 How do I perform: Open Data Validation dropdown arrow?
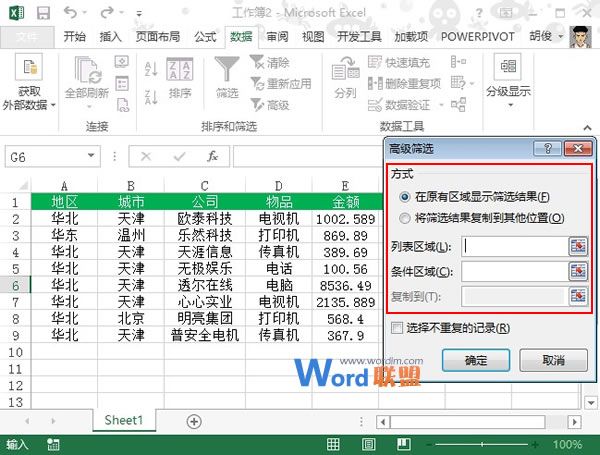click(441, 104)
